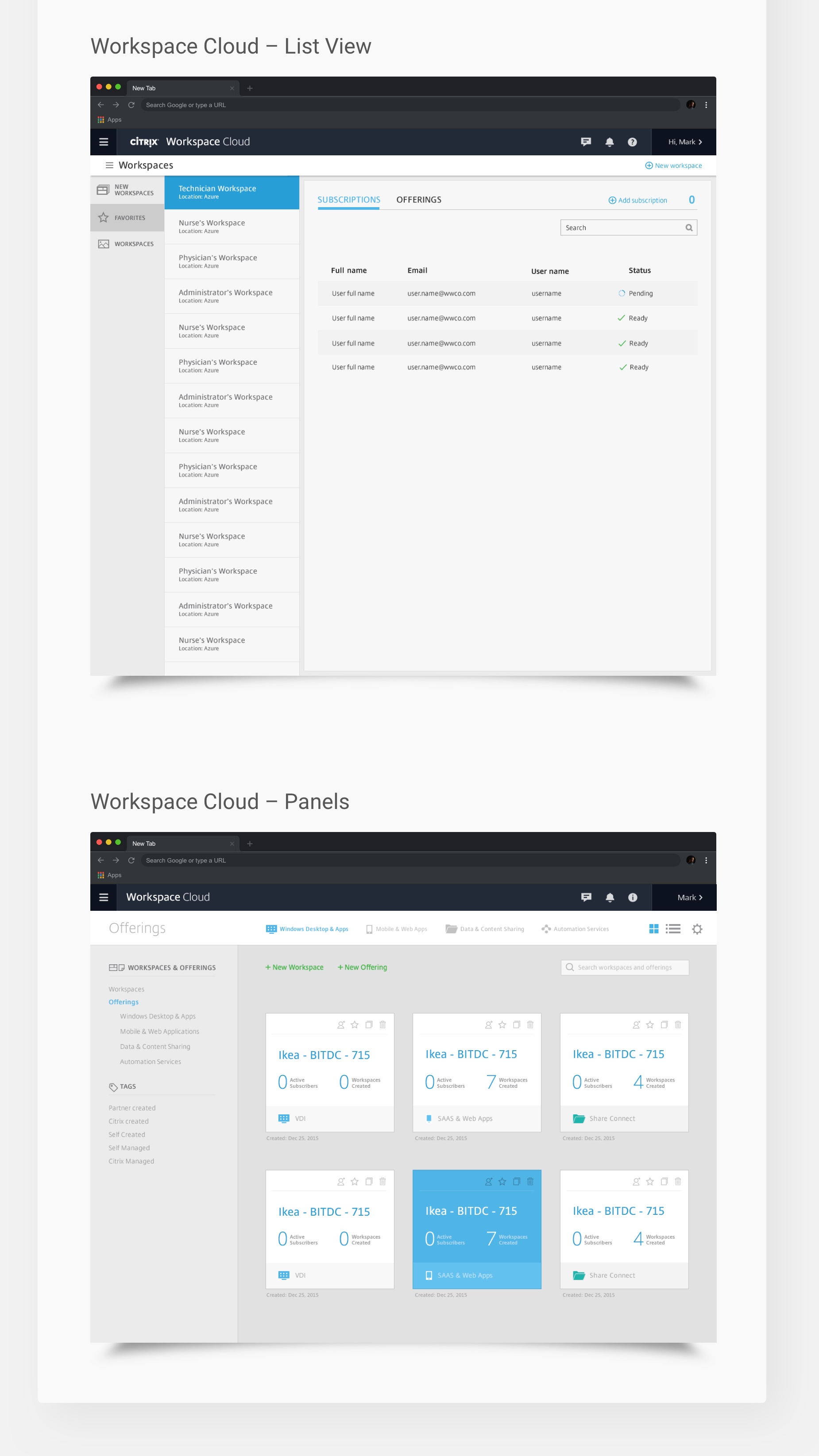Select Technician Workspace in the workspace list

[232, 192]
